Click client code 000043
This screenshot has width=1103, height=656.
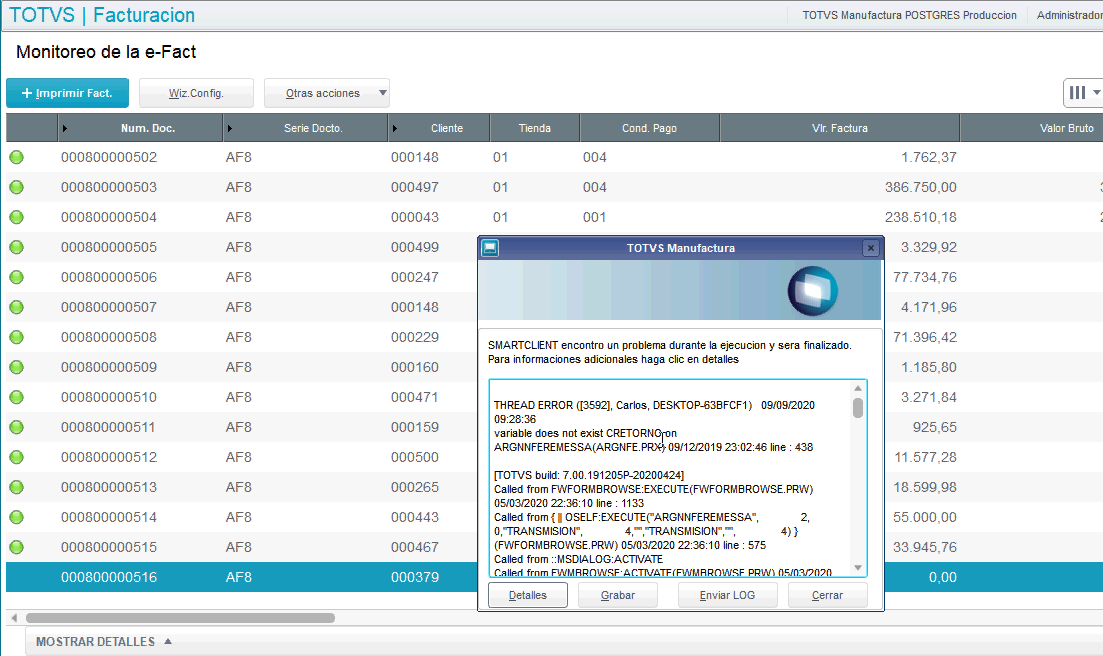click(x=415, y=217)
